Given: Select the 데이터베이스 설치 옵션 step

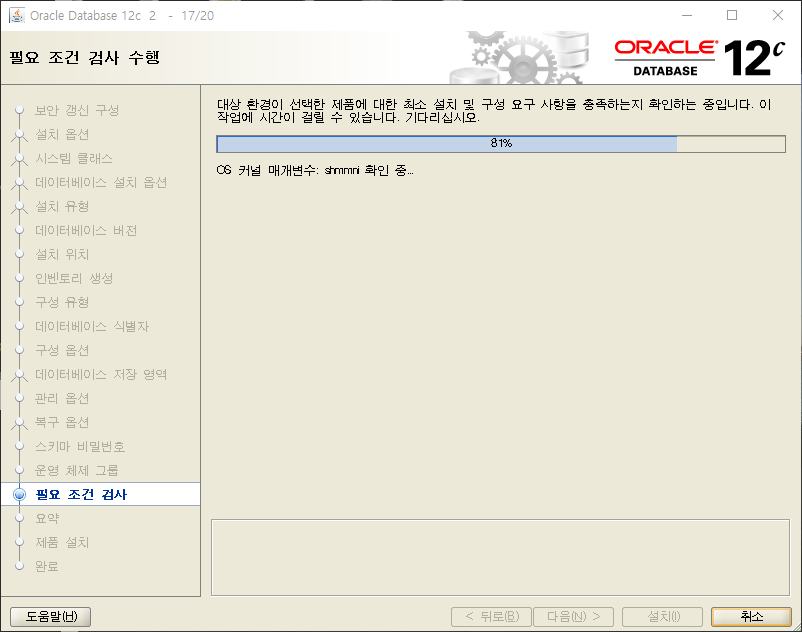Looking at the screenshot, I should coord(101,183).
